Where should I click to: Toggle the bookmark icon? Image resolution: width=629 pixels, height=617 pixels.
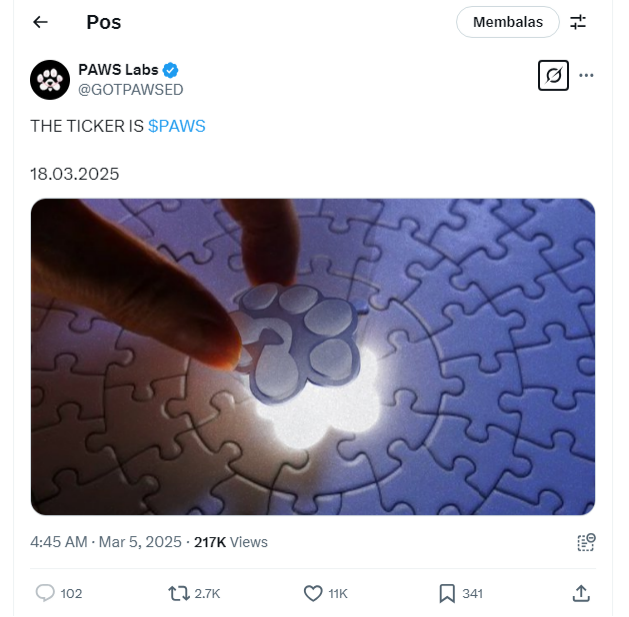point(447,593)
